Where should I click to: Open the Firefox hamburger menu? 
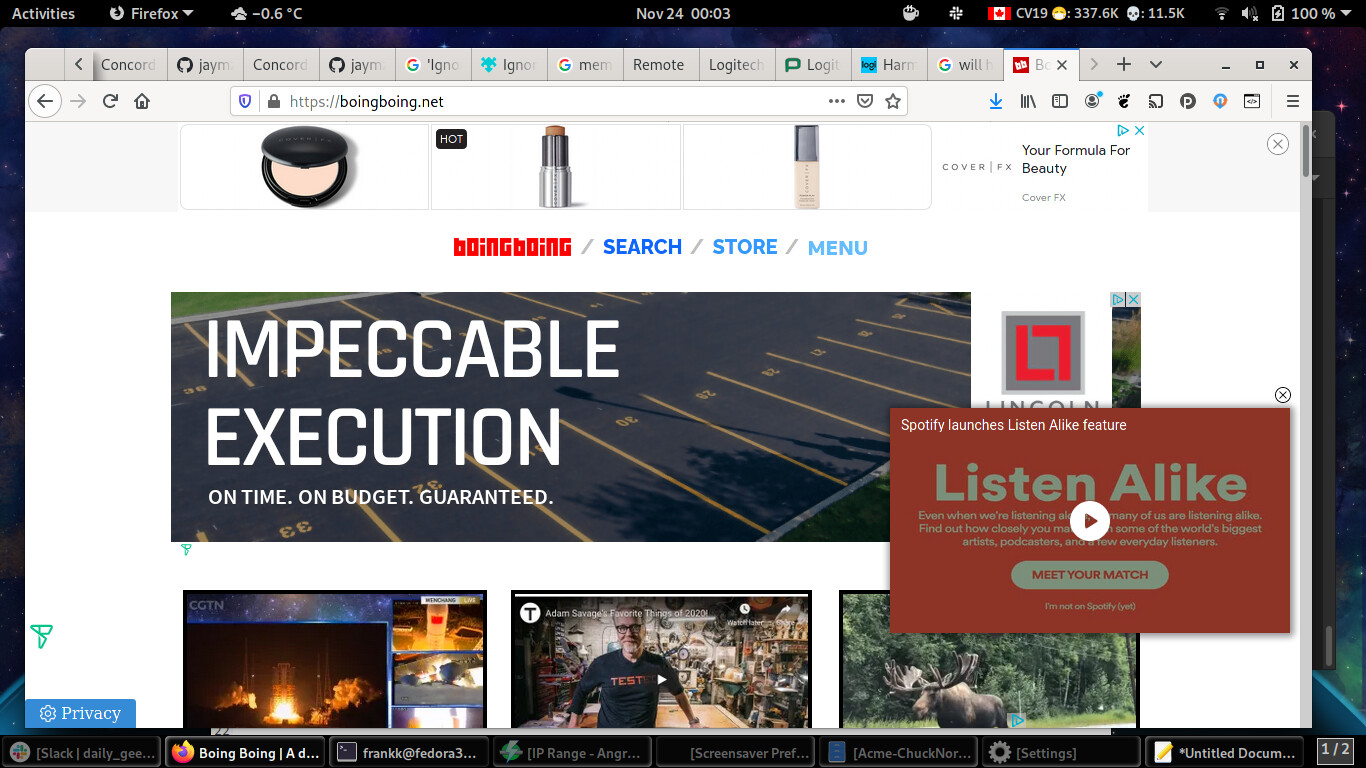[x=1293, y=101]
